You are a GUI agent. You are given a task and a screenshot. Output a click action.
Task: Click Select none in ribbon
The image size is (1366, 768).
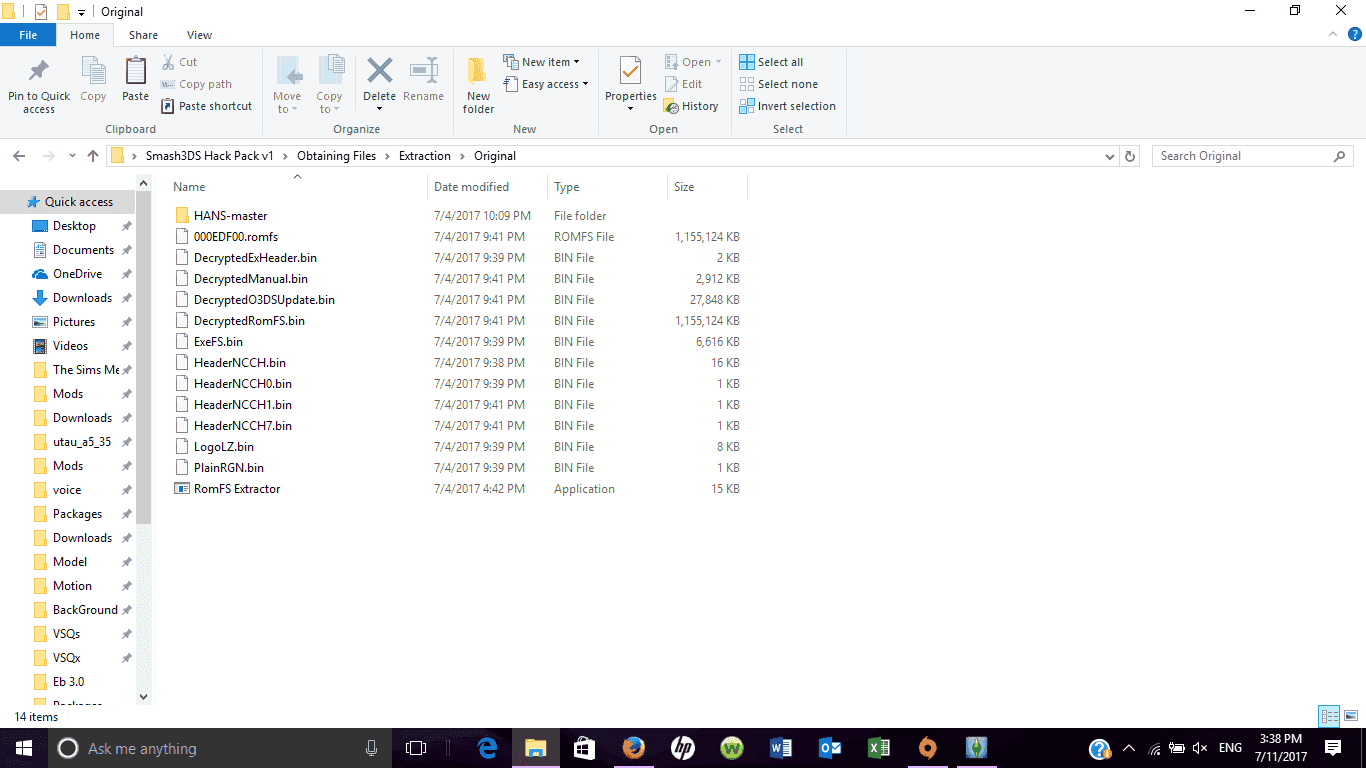[778, 84]
